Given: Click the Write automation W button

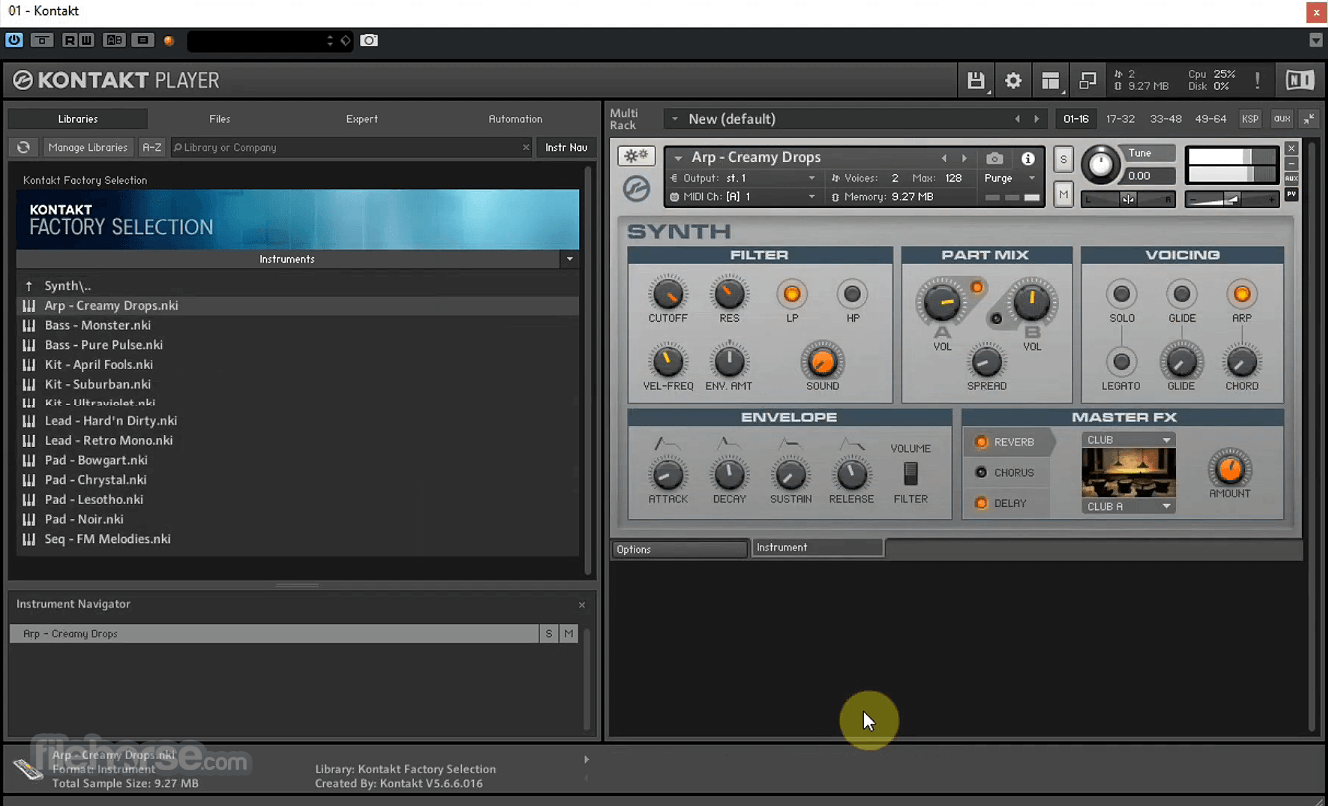Looking at the screenshot, I should (x=86, y=41).
